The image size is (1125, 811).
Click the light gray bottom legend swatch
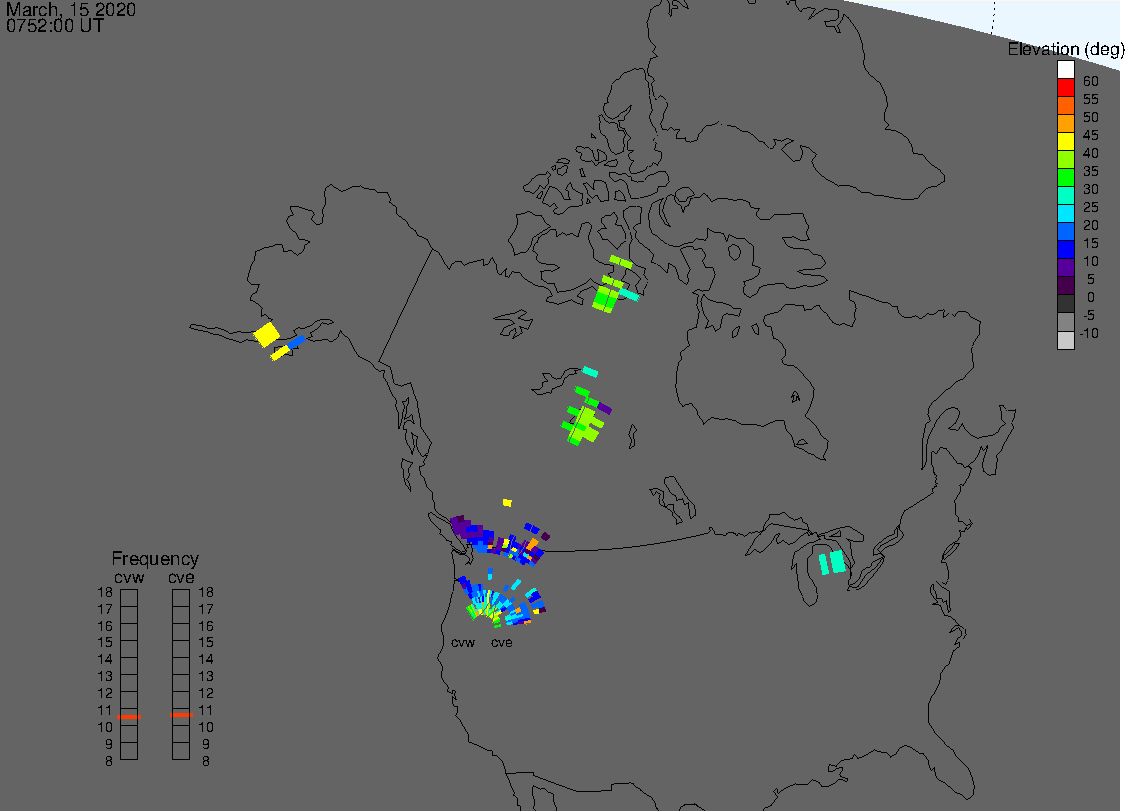(x=1065, y=340)
